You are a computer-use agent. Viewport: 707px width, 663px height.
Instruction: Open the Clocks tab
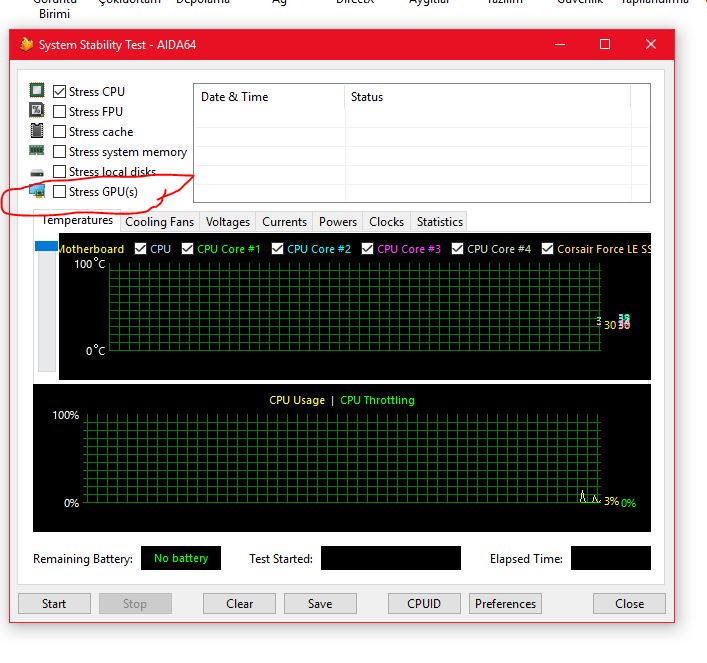[x=386, y=222]
